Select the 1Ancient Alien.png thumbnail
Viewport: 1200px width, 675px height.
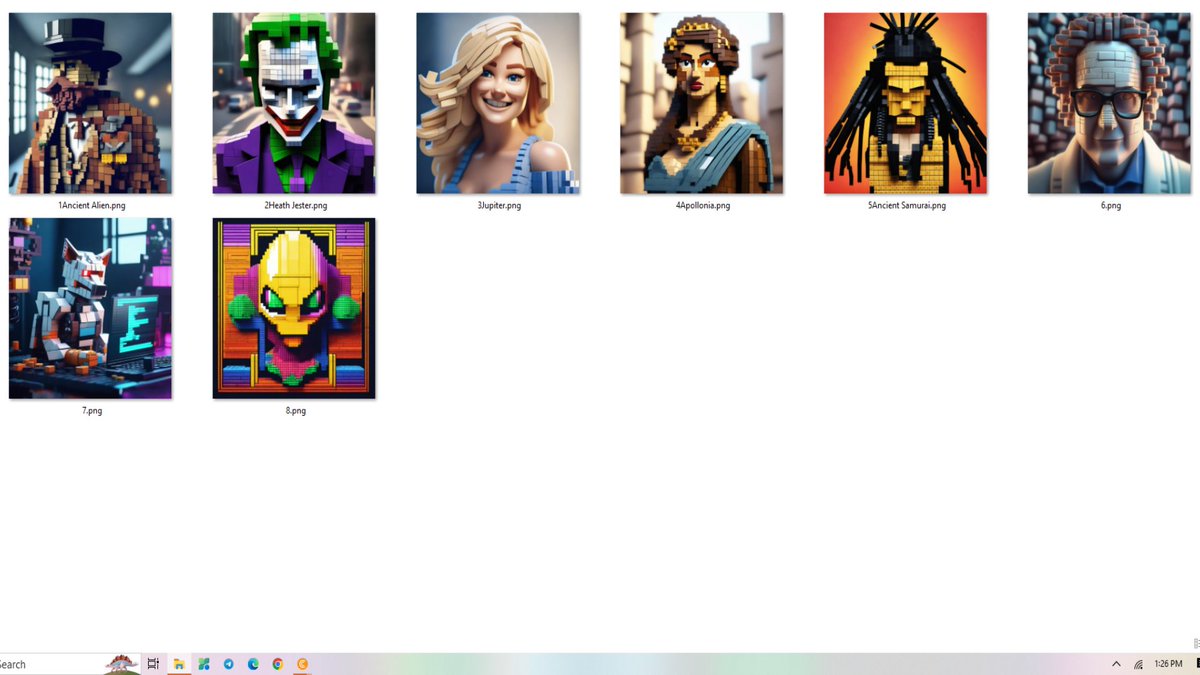[x=90, y=103]
